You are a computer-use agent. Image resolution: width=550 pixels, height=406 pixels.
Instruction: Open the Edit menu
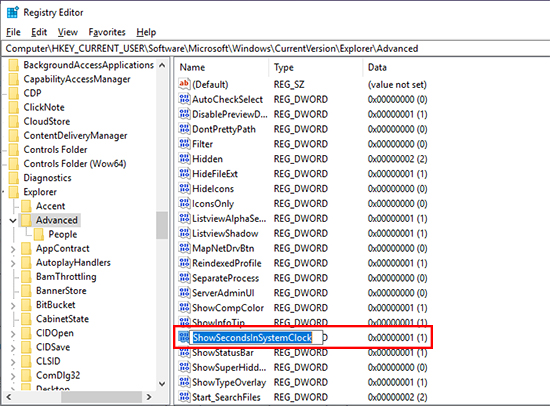tap(39, 32)
